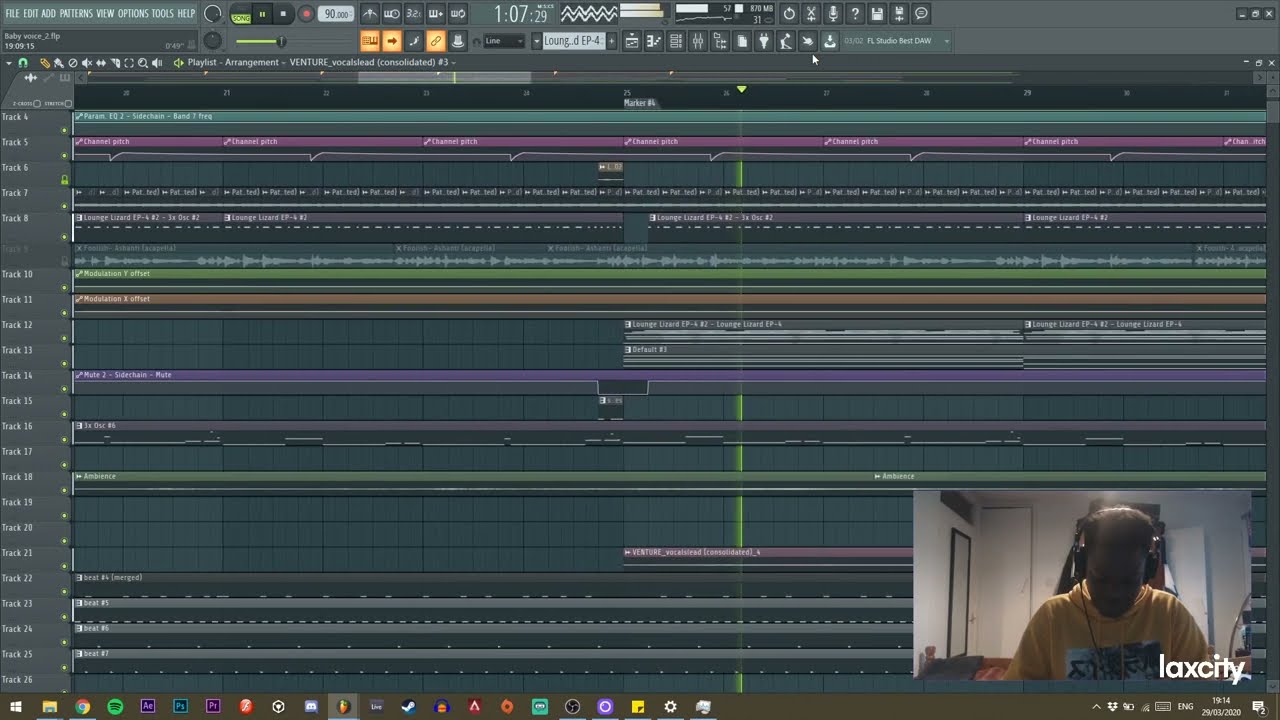Image resolution: width=1280 pixels, height=720 pixels.
Task: Toggle the link/multilink to controllers icon
Action: tap(435, 41)
